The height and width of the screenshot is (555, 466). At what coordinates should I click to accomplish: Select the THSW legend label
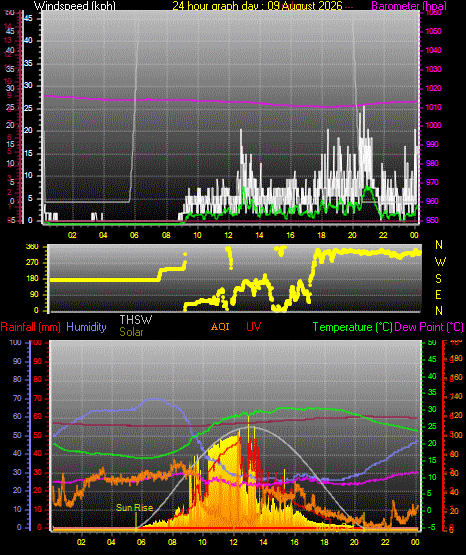click(x=136, y=320)
